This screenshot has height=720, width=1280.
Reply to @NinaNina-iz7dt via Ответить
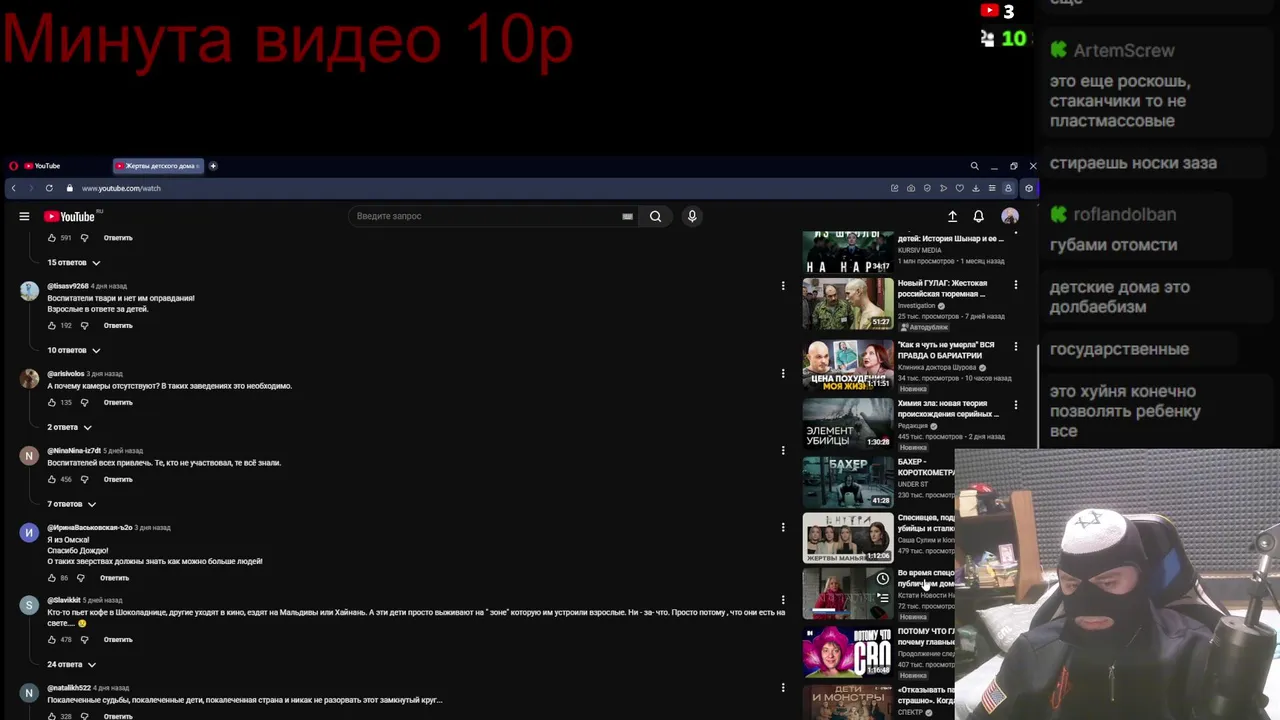pyautogui.click(x=118, y=479)
